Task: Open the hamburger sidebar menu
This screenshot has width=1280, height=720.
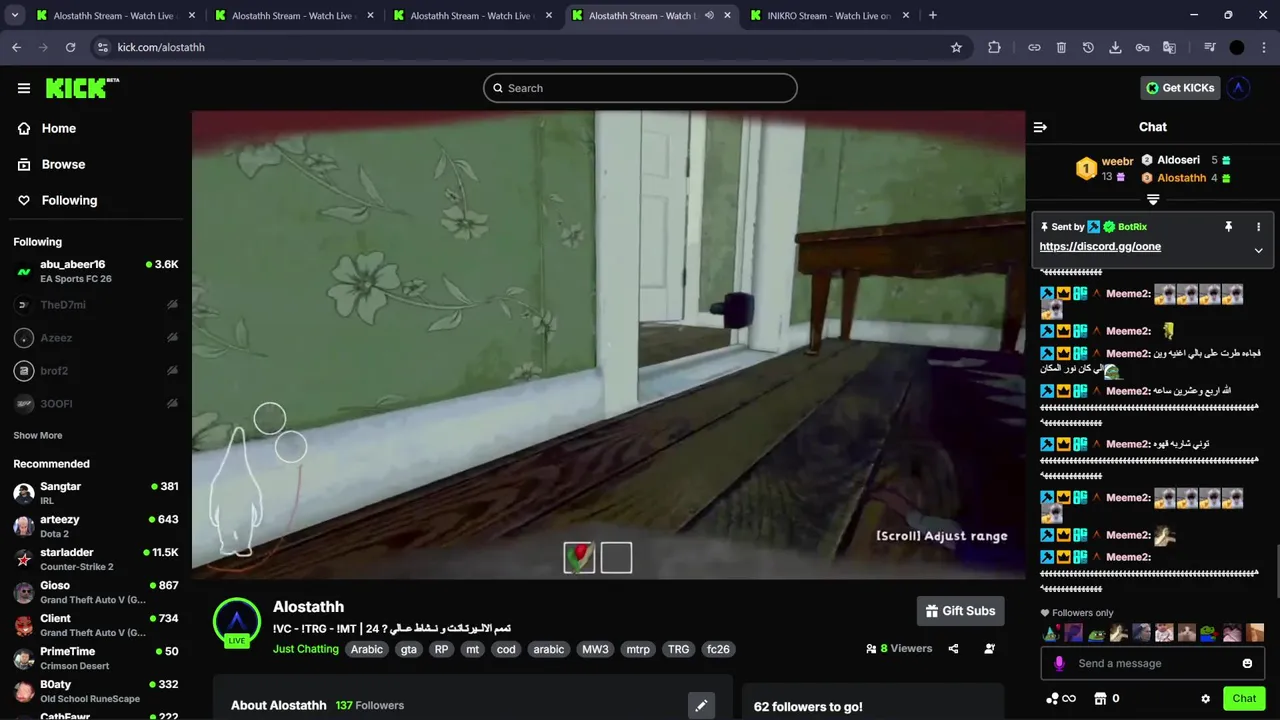Action: point(24,88)
